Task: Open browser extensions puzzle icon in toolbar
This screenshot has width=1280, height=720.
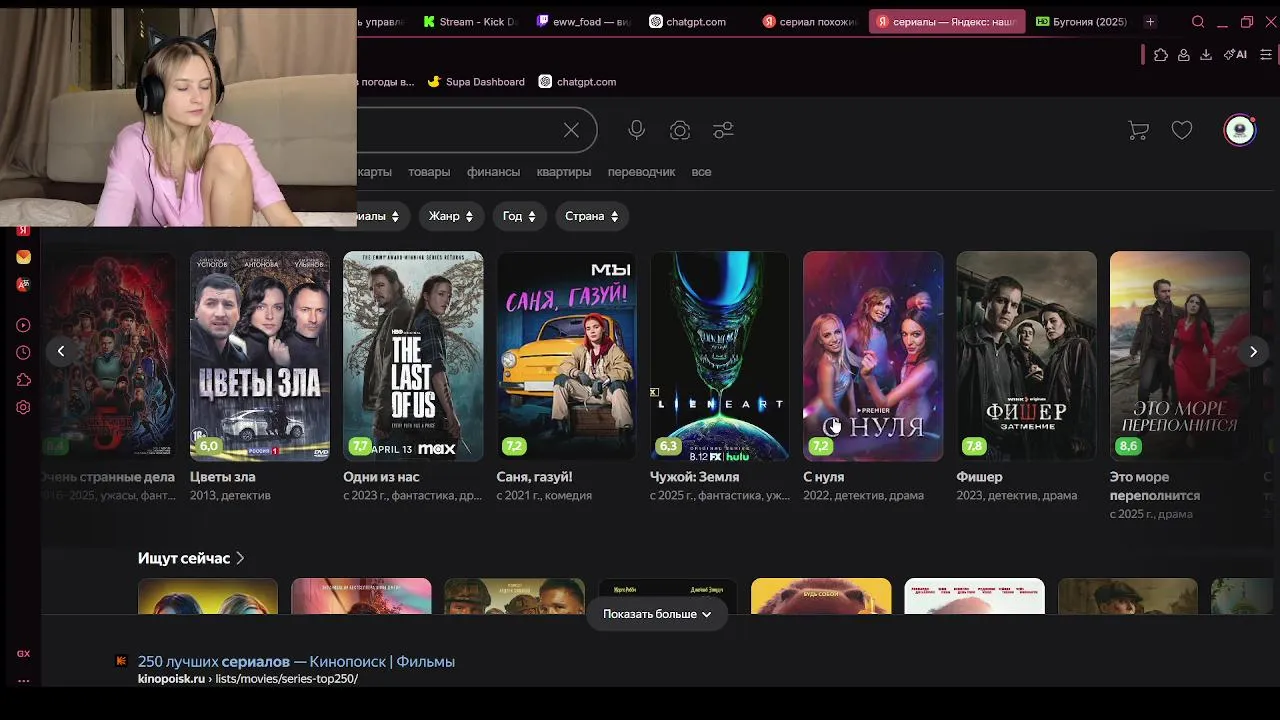Action: pos(1160,55)
